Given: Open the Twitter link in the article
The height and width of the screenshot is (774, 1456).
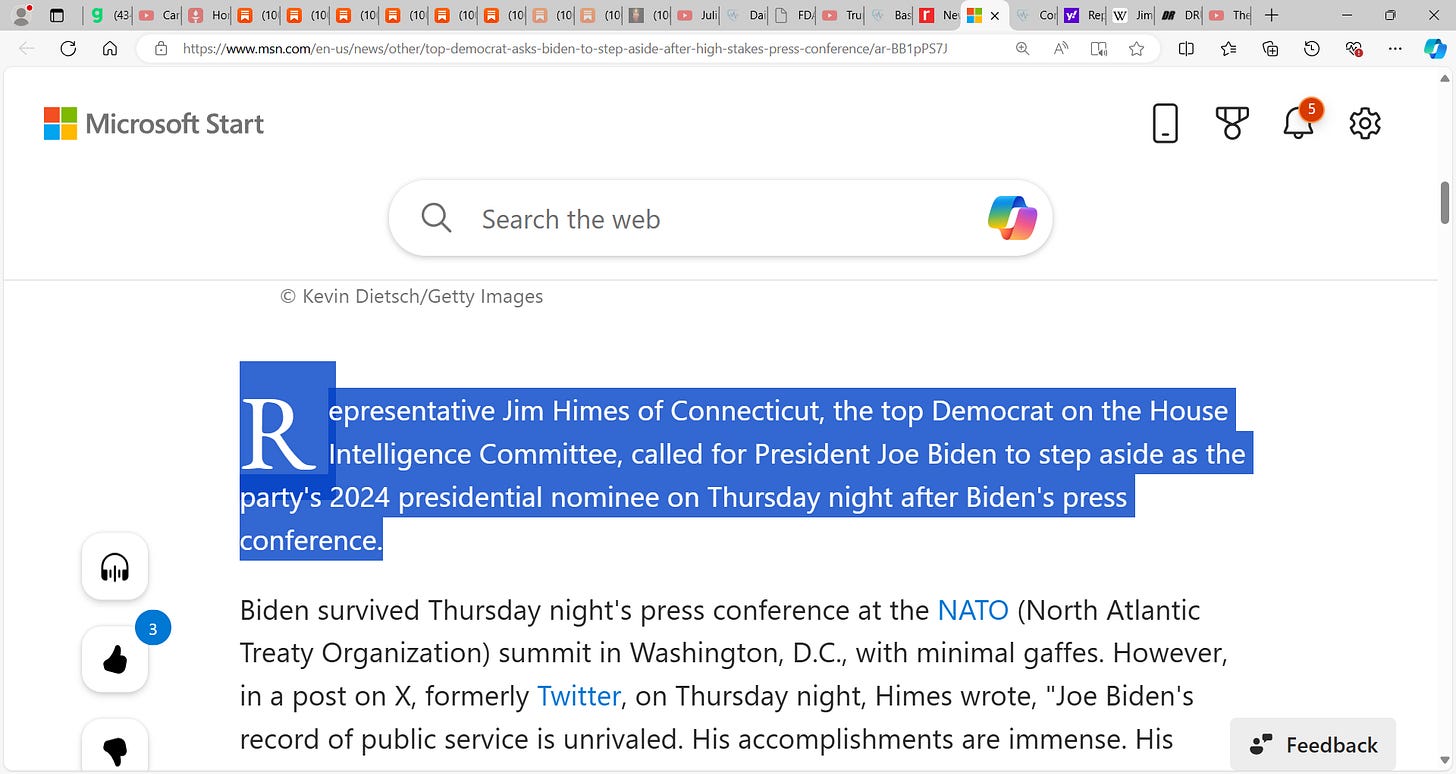Looking at the screenshot, I should (579, 695).
